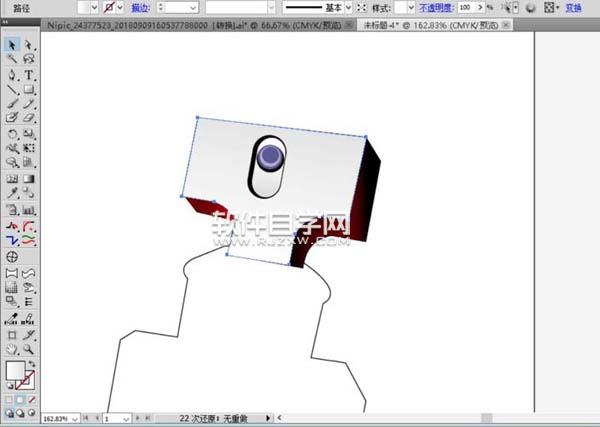
Task: Open the zoom level dropdown at 162.83%
Action: [75, 419]
